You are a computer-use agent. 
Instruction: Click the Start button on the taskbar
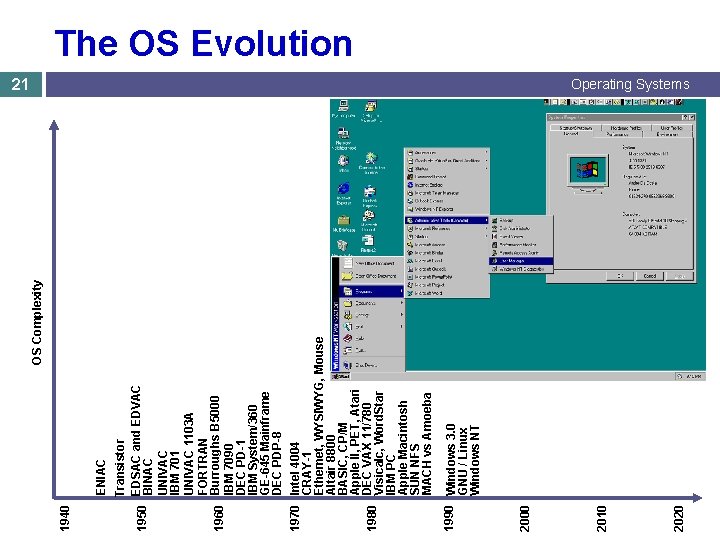pos(341,377)
